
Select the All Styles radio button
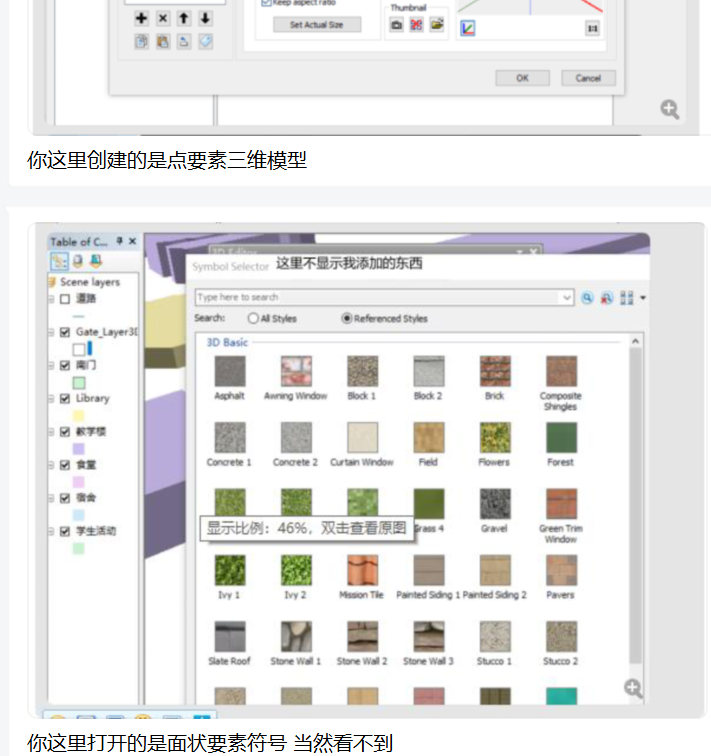[253, 318]
